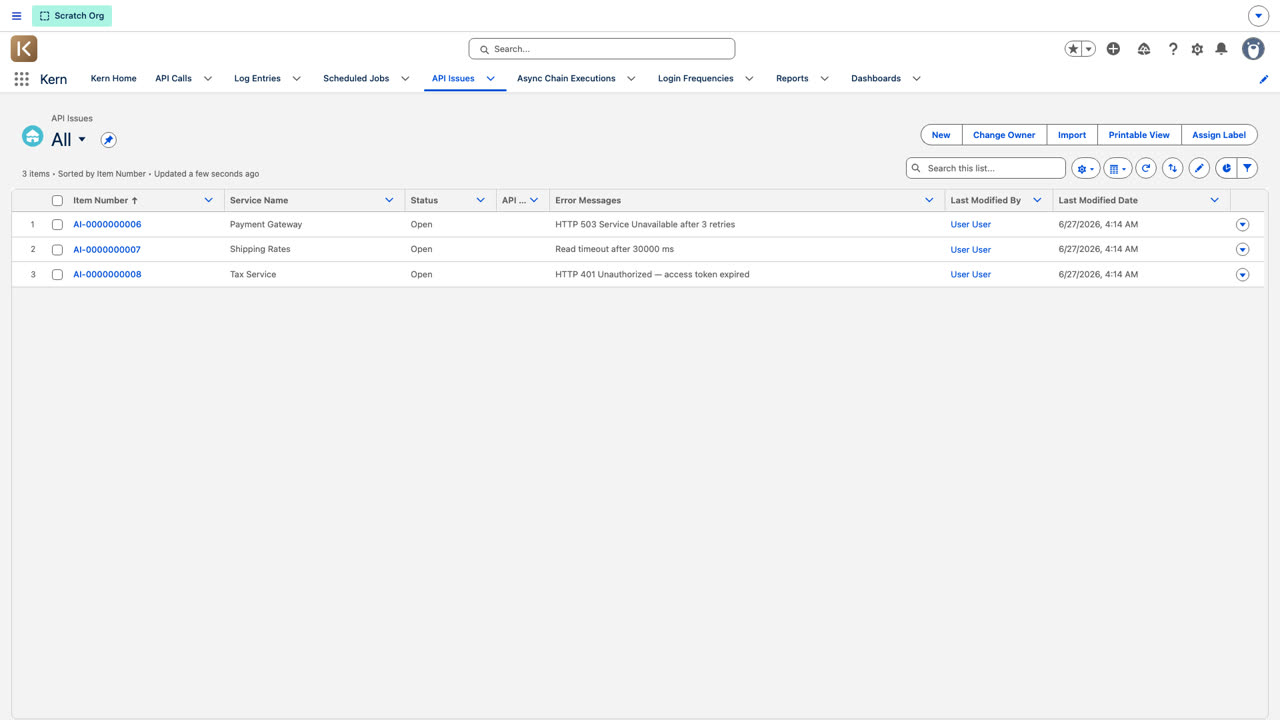
Task: Click the API Issues object icon
Action: pos(33,136)
